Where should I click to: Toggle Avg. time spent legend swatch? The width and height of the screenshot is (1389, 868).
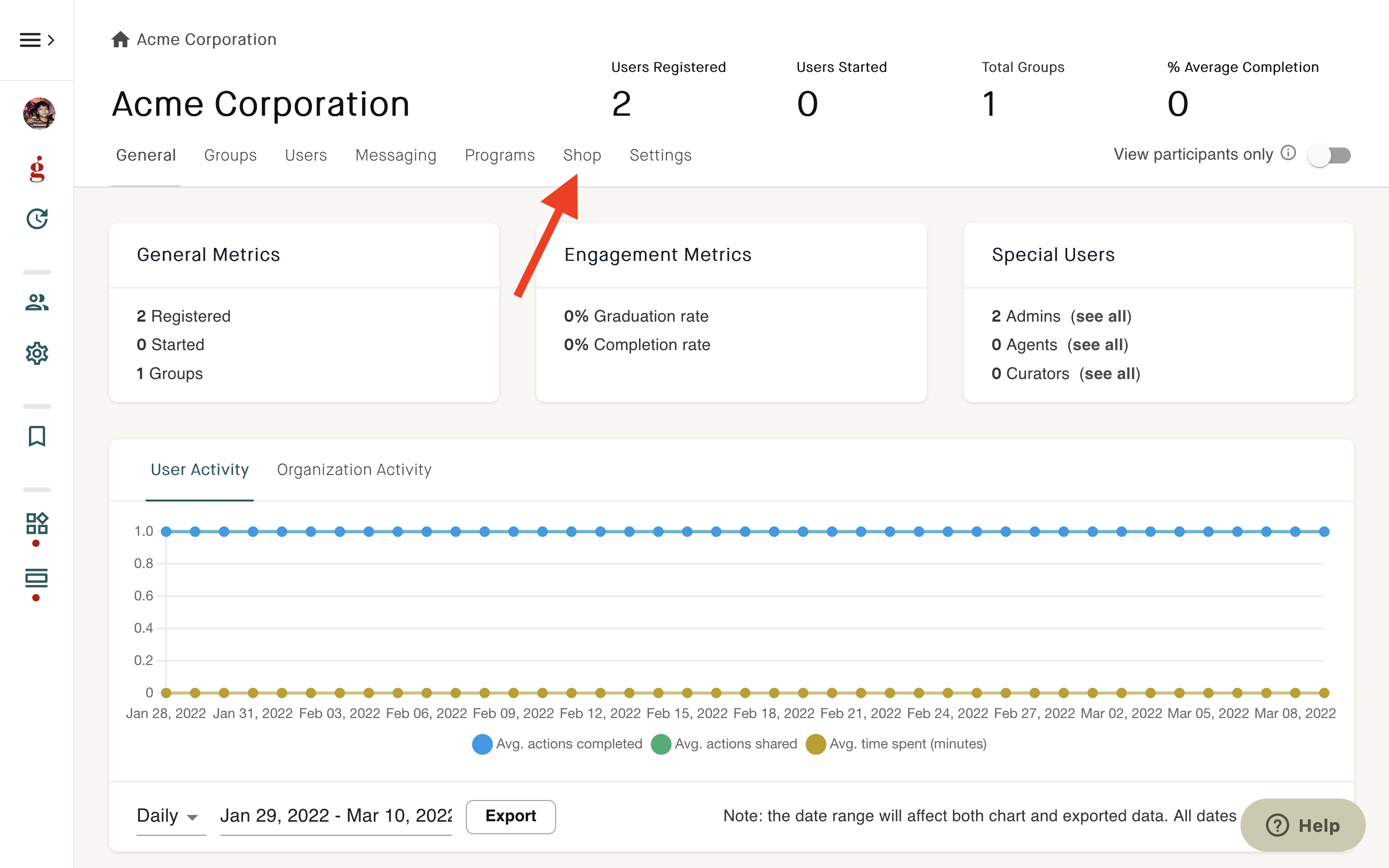[x=816, y=744]
